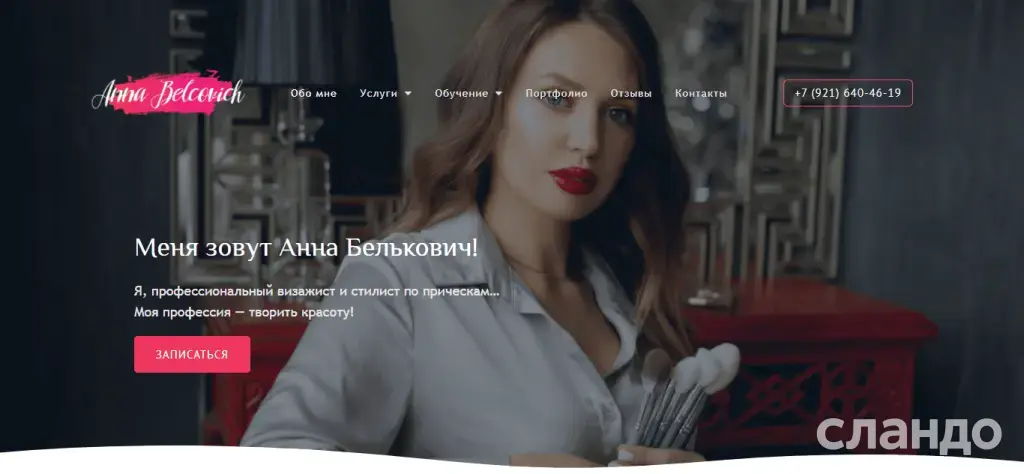1024x474 pixels.
Task: Open the Обо мне page
Action: pyautogui.click(x=313, y=93)
